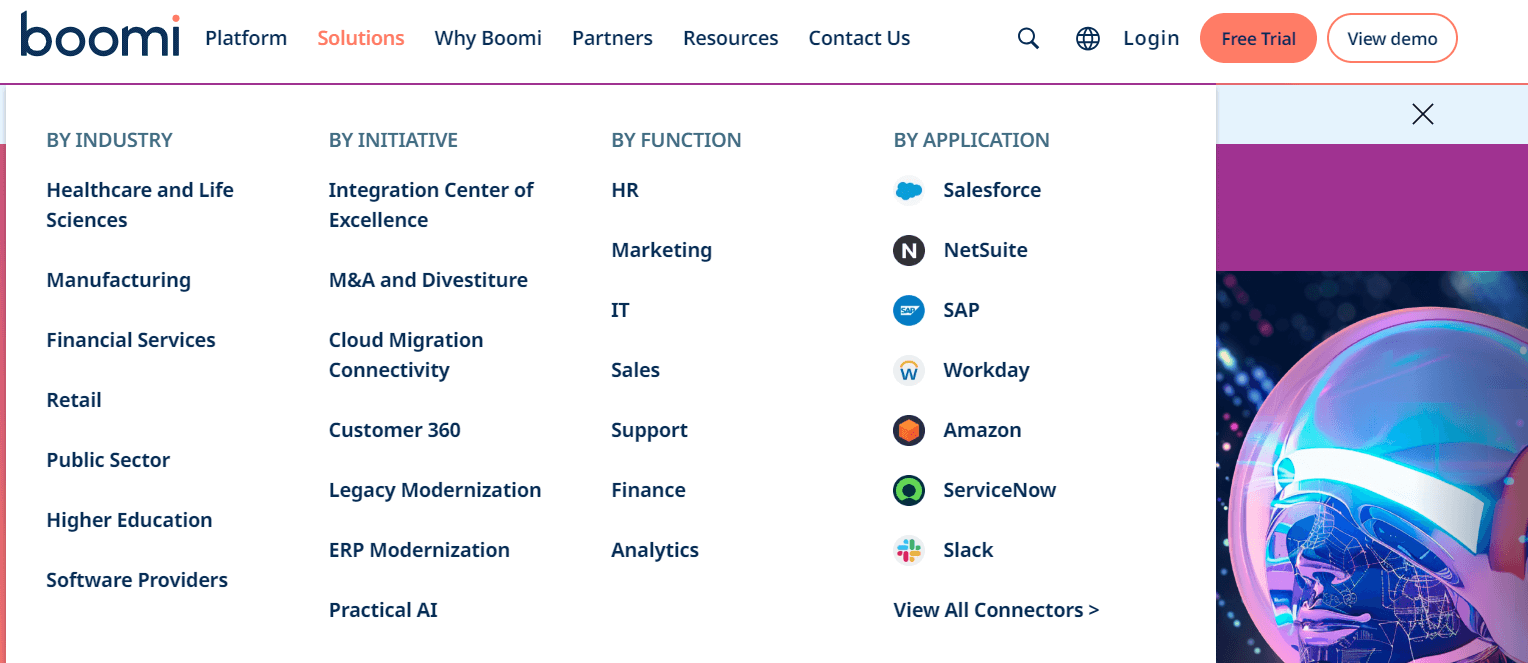1528x663 pixels.
Task: Click the futuristic head hero image
Action: [x=1372, y=467]
